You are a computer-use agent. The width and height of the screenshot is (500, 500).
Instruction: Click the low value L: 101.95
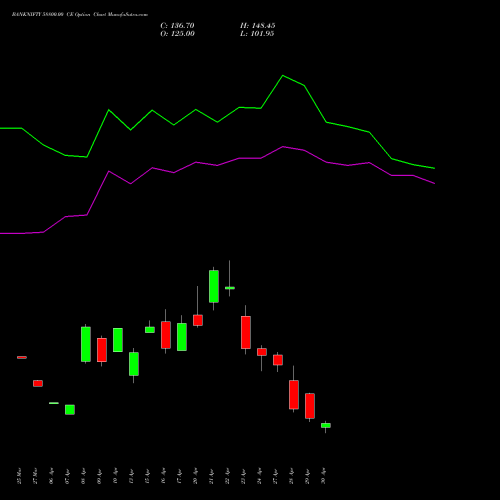pos(257,34)
